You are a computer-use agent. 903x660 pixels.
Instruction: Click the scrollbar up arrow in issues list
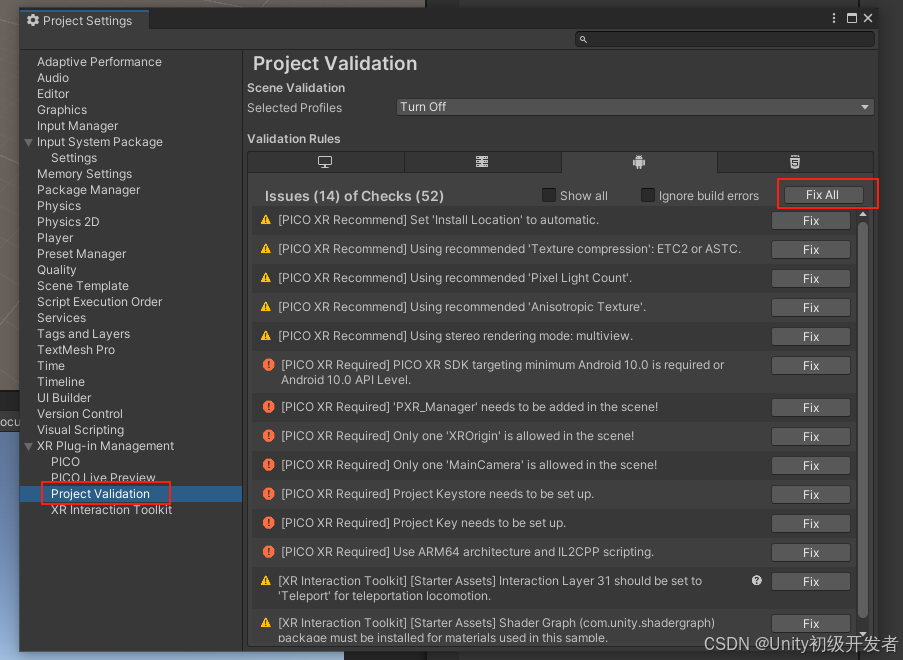[x=862, y=215]
